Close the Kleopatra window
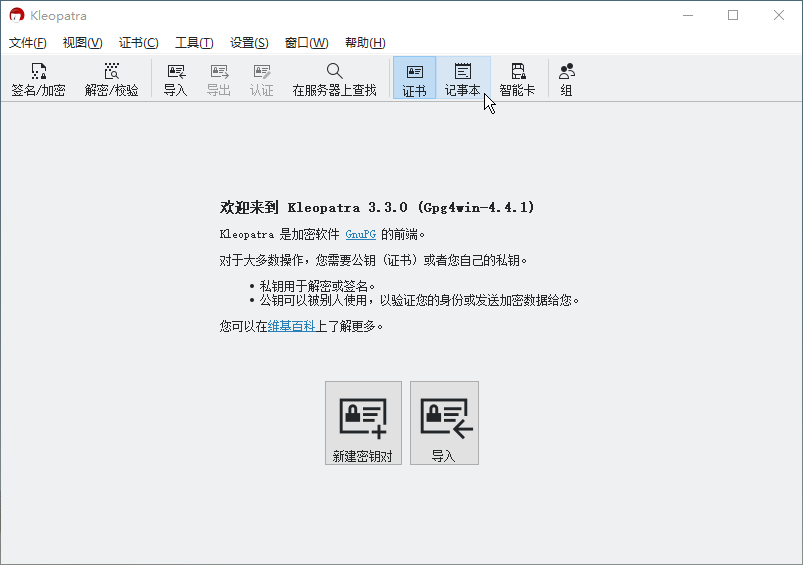Viewport: 803px width, 565px height. tap(778, 15)
